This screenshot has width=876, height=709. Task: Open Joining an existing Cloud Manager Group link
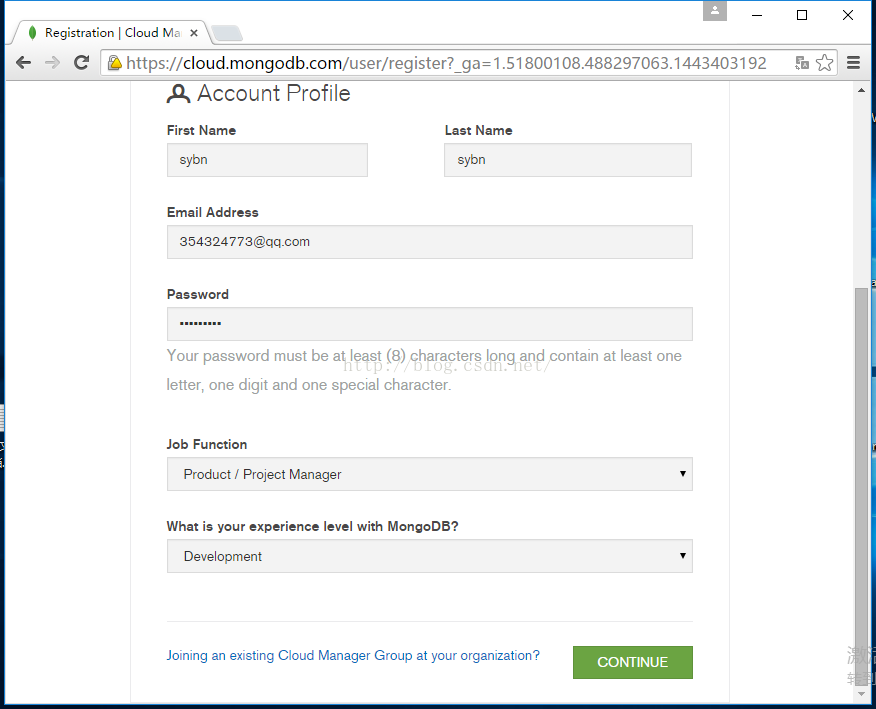tap(353, 655)
